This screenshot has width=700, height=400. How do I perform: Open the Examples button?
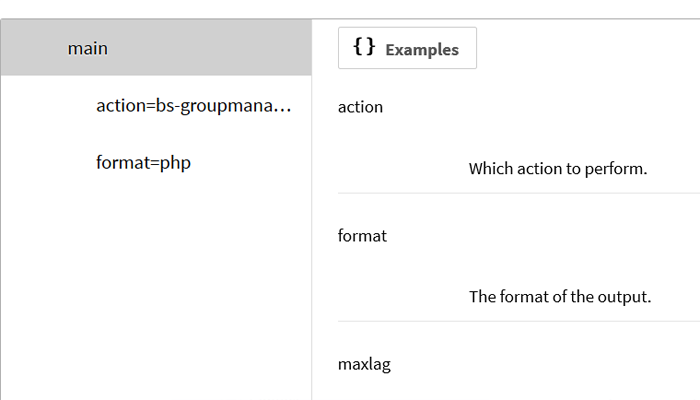[407, 48]
